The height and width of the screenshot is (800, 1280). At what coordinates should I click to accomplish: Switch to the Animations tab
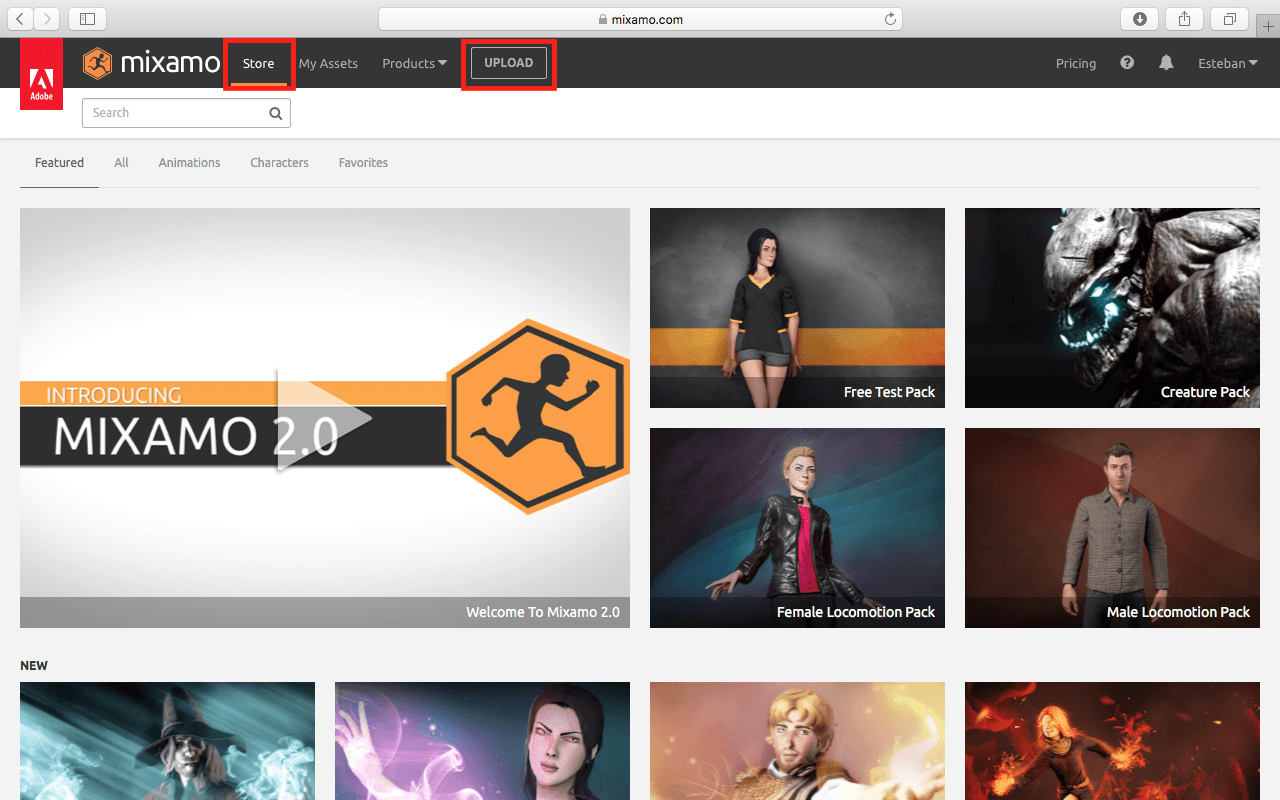click(189, 163)
